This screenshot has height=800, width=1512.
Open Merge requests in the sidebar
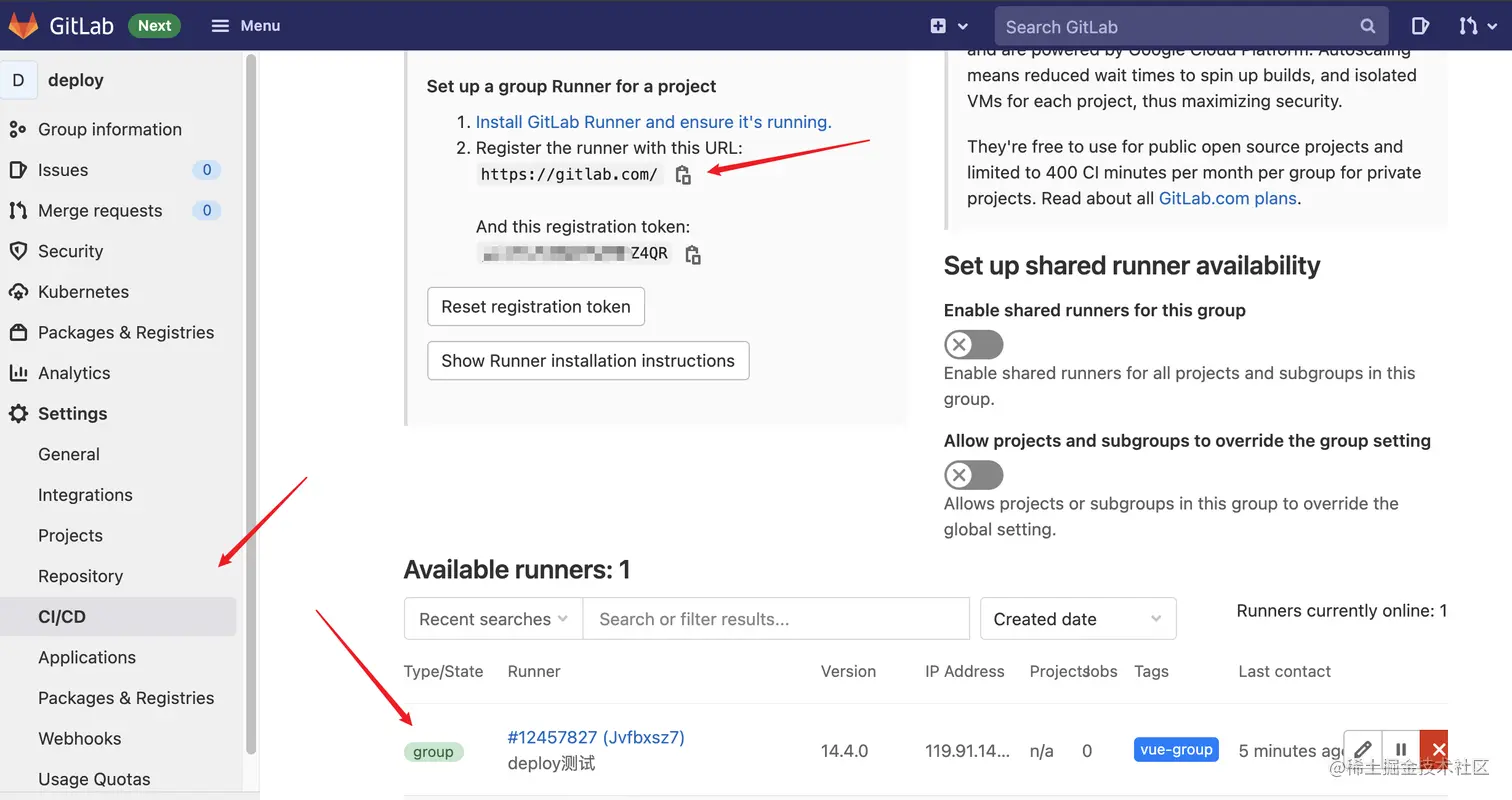100,210
